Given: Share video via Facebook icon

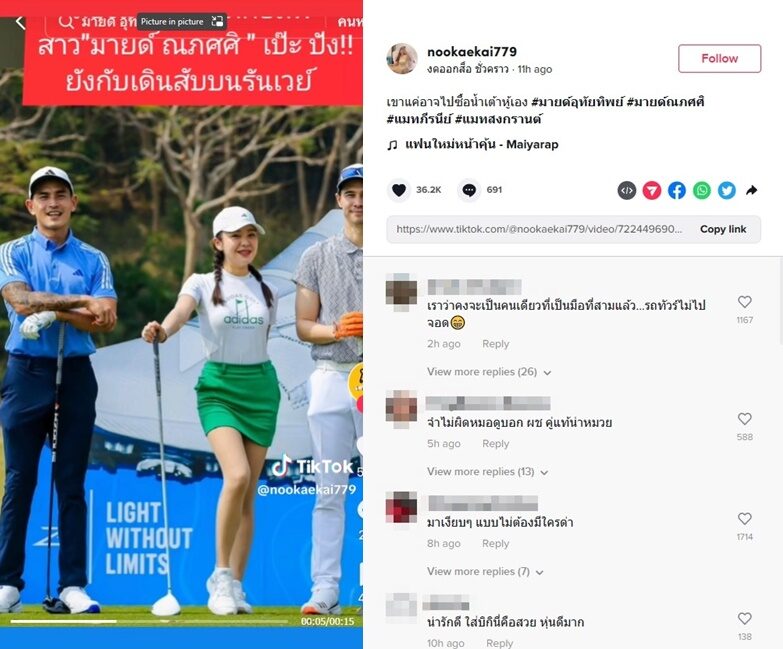Looking at the screenshot, I should 677,190.
